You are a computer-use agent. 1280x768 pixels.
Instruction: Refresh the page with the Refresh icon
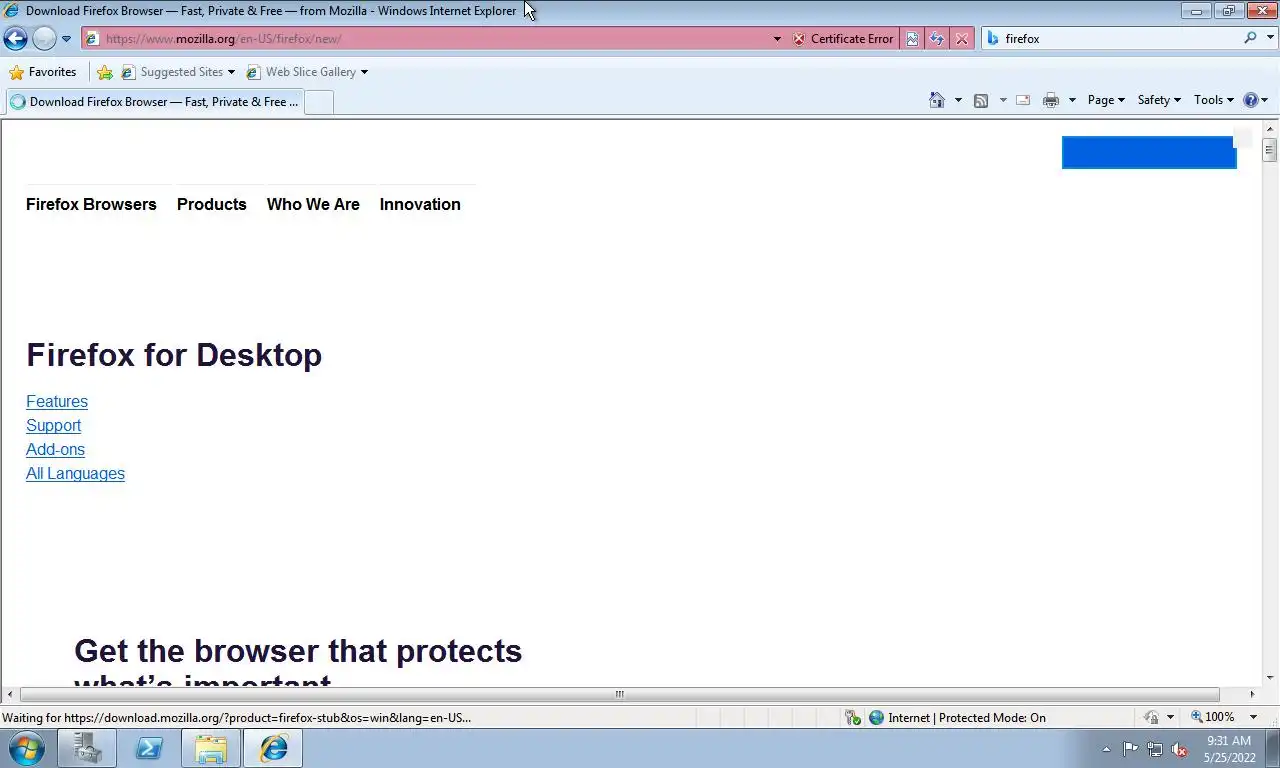coord(937,39)
